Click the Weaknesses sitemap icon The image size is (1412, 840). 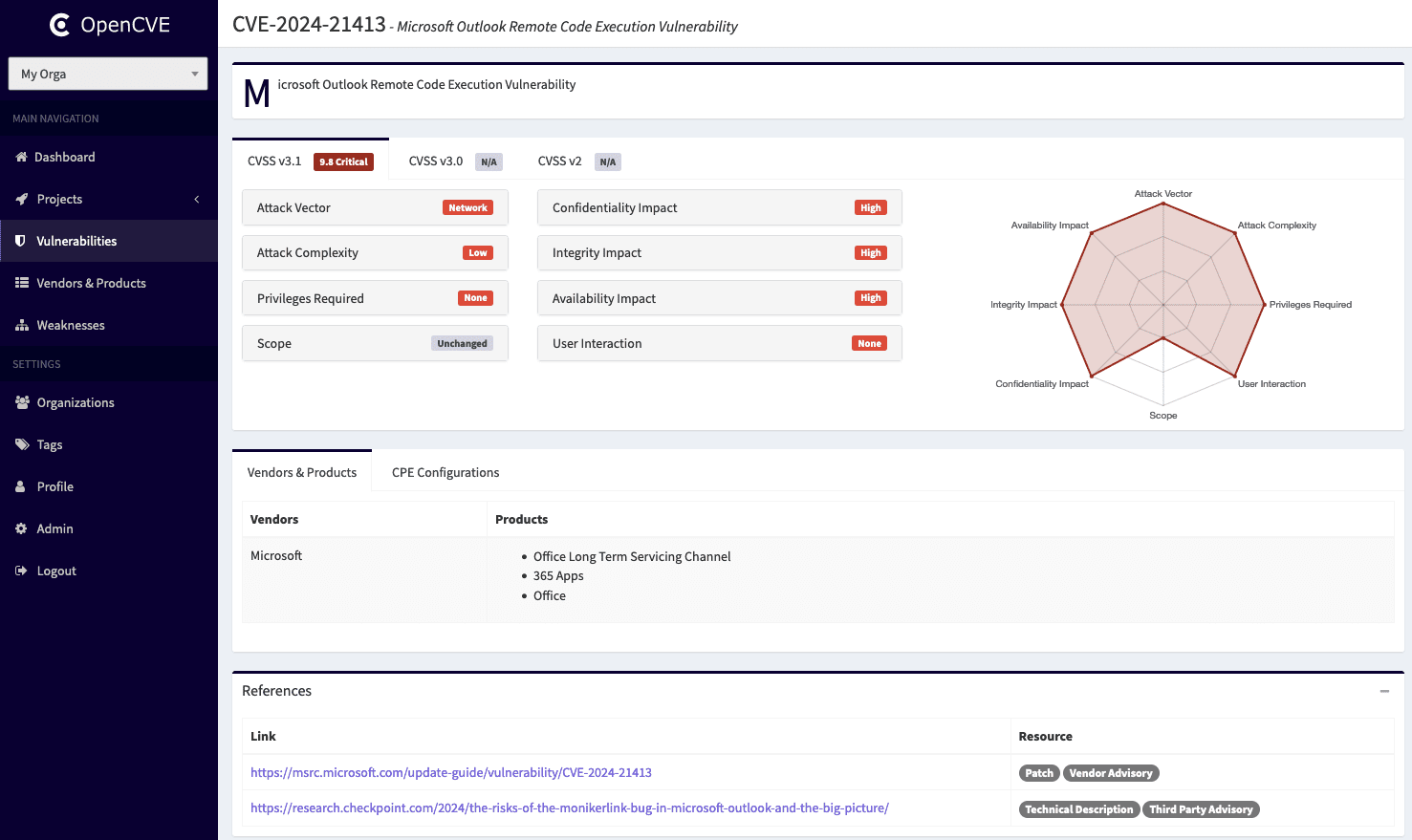pos(21,325)
